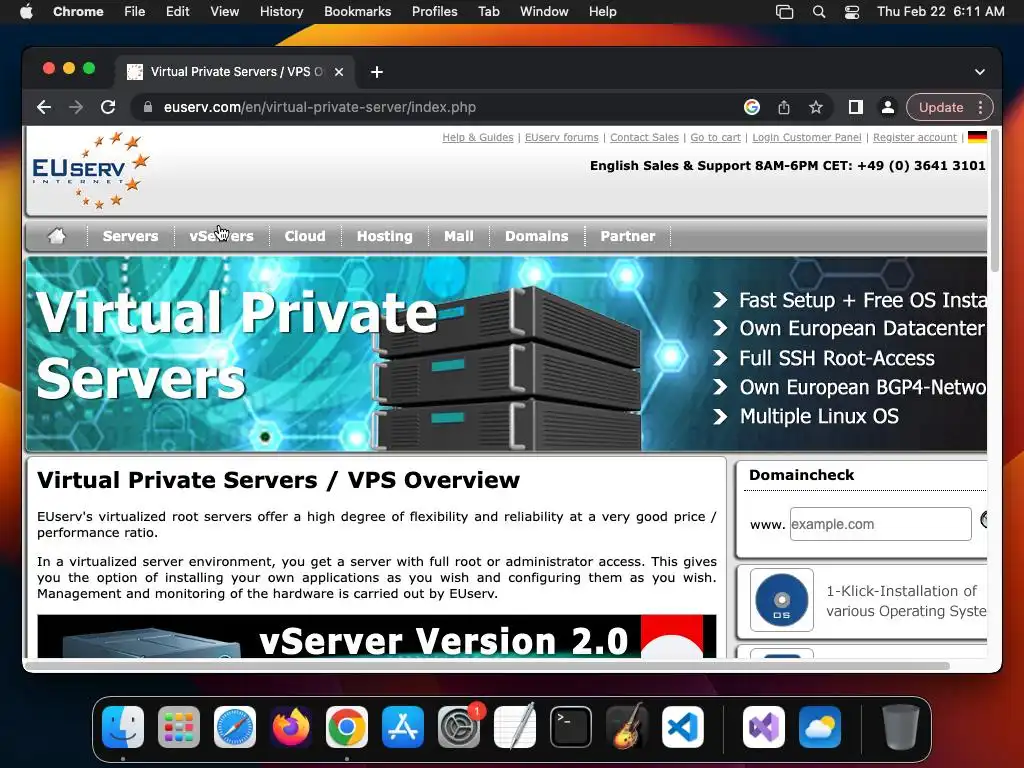This screenshot has height=768, width=1024.
Task: Open the View menu
Action: click(x=225, y=12)
